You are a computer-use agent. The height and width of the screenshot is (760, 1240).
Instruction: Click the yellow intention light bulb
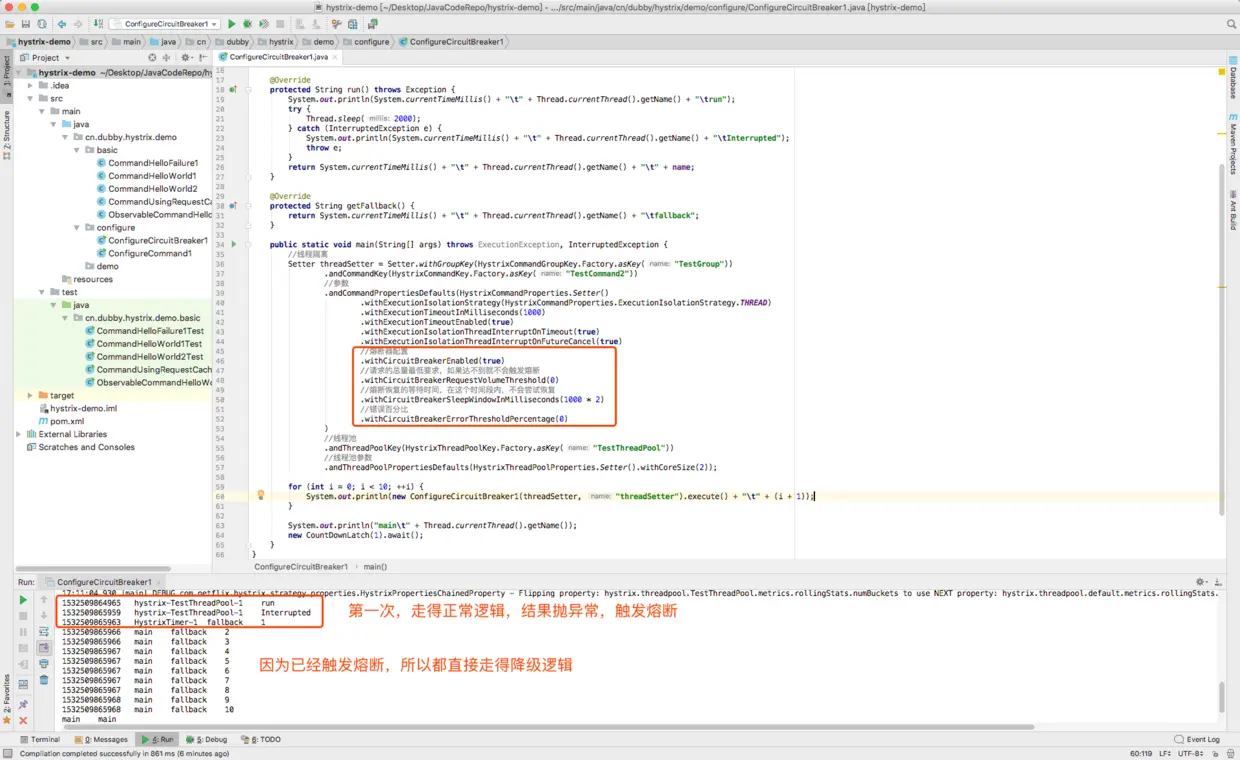tap(261, 495)
